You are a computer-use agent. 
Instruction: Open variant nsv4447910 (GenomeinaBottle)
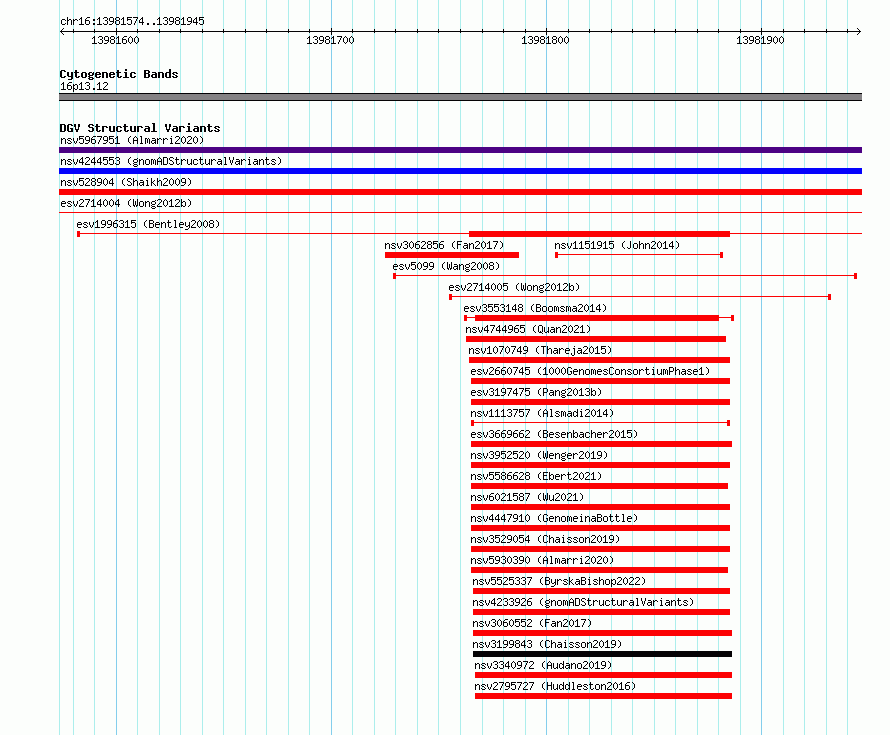(x=554, y=518)
